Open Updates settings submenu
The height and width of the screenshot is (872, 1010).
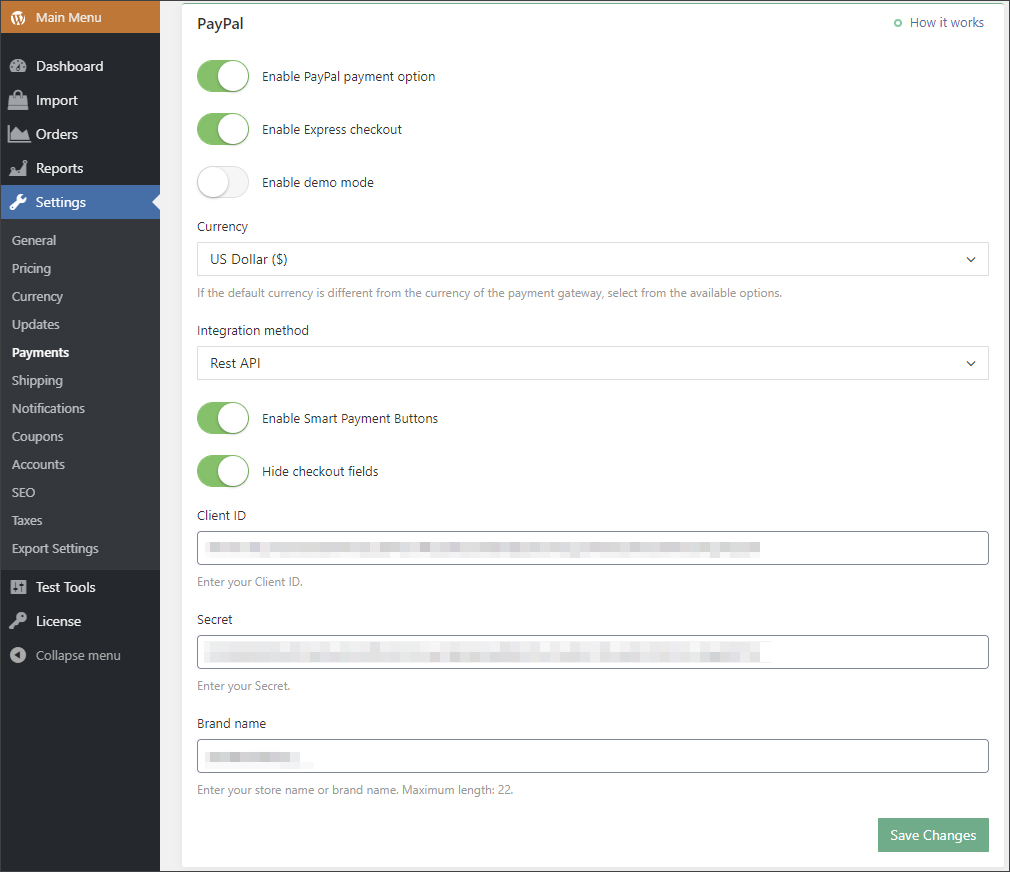click(35, 325)
